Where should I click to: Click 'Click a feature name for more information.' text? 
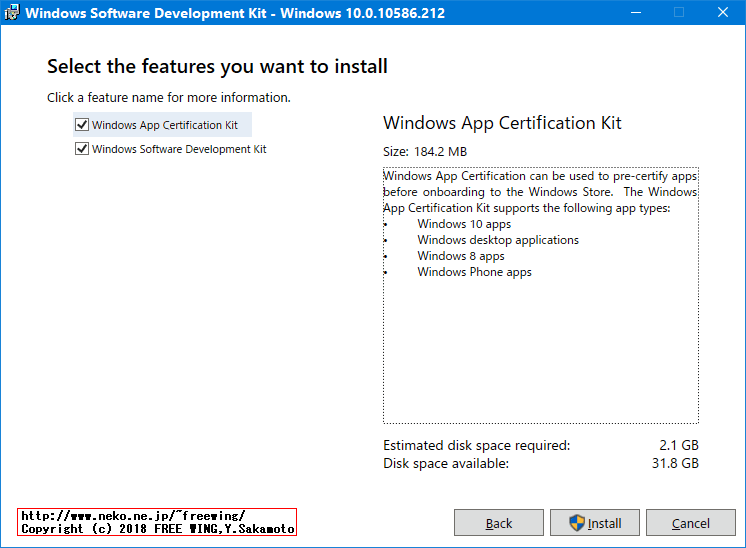168,98
